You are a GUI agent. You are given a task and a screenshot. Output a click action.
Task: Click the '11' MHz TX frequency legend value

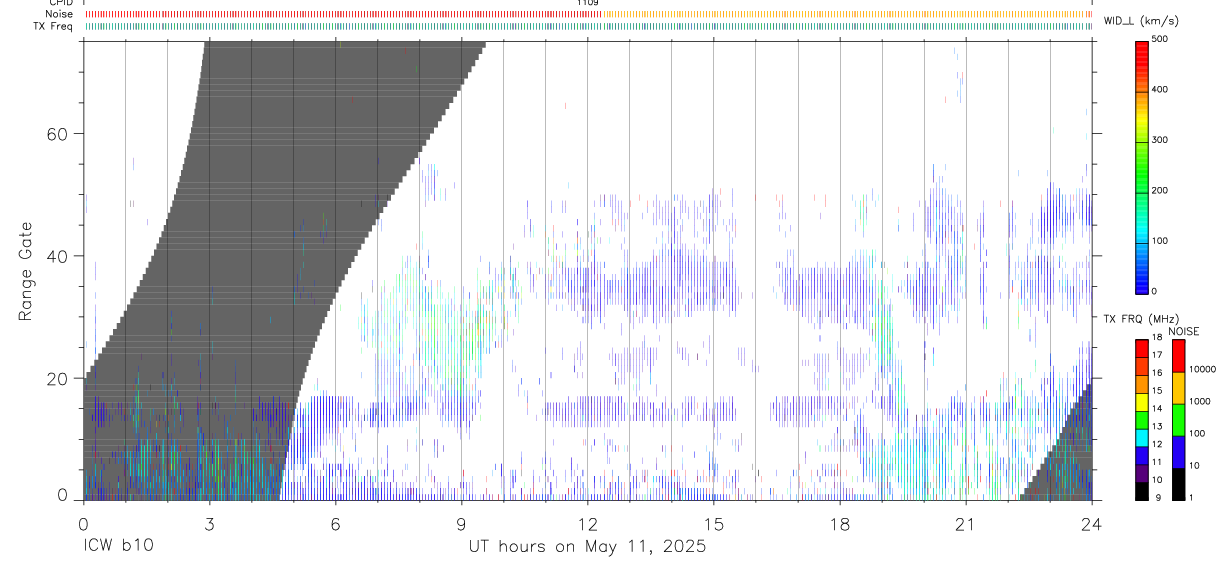[1157, 463]
